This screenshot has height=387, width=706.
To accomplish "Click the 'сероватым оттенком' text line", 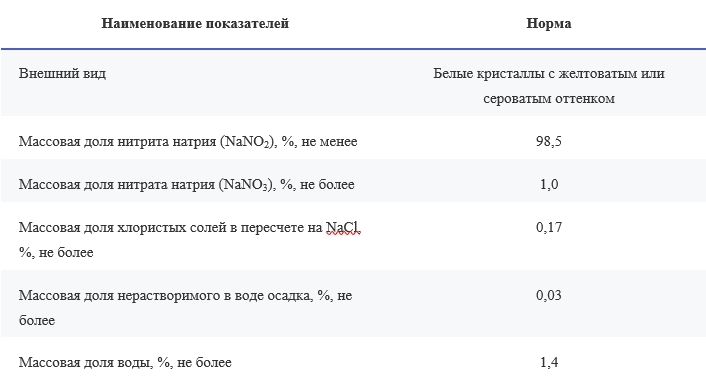I will (549, 99).
